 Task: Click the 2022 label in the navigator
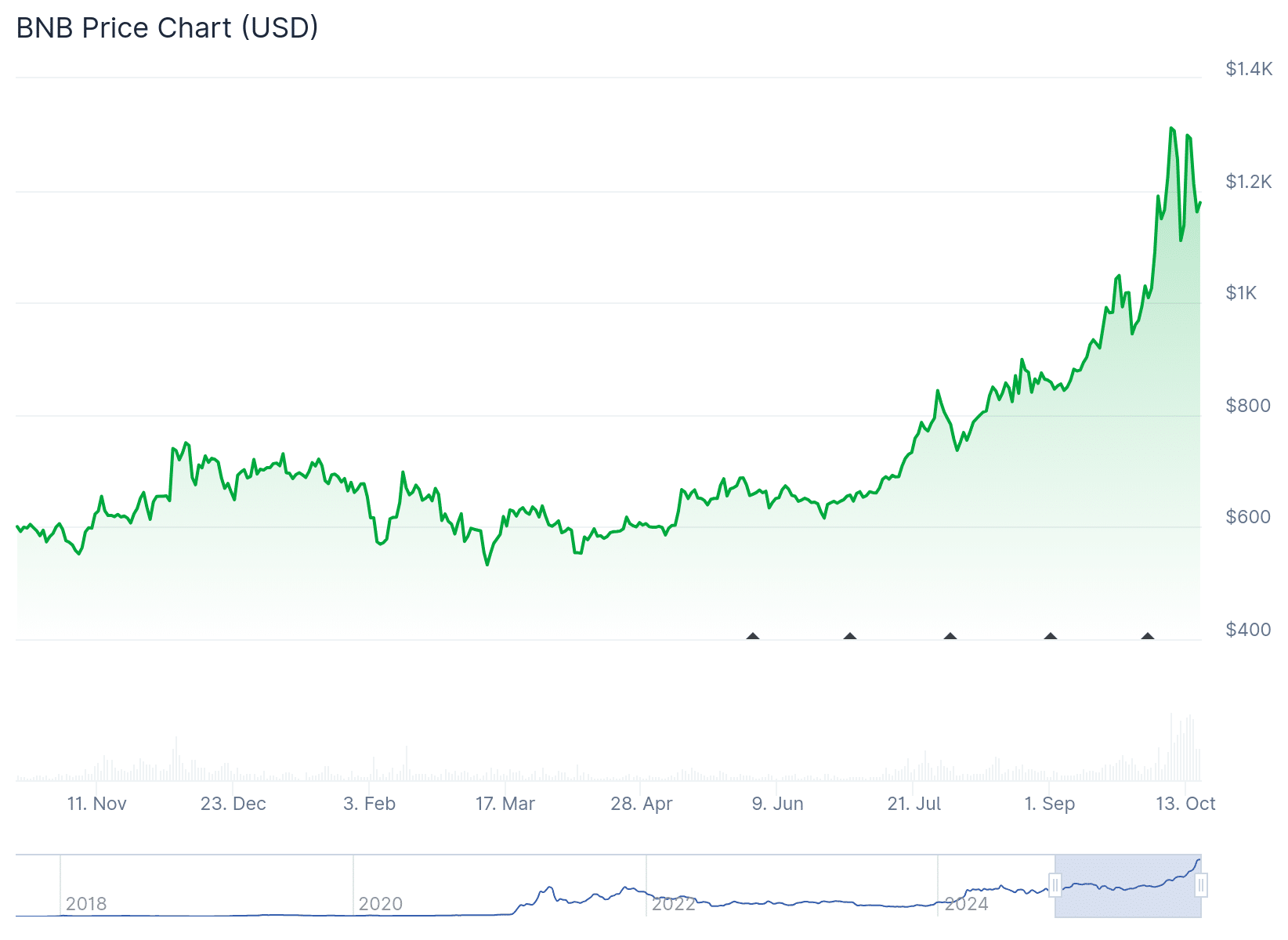[x=674, y=904]
